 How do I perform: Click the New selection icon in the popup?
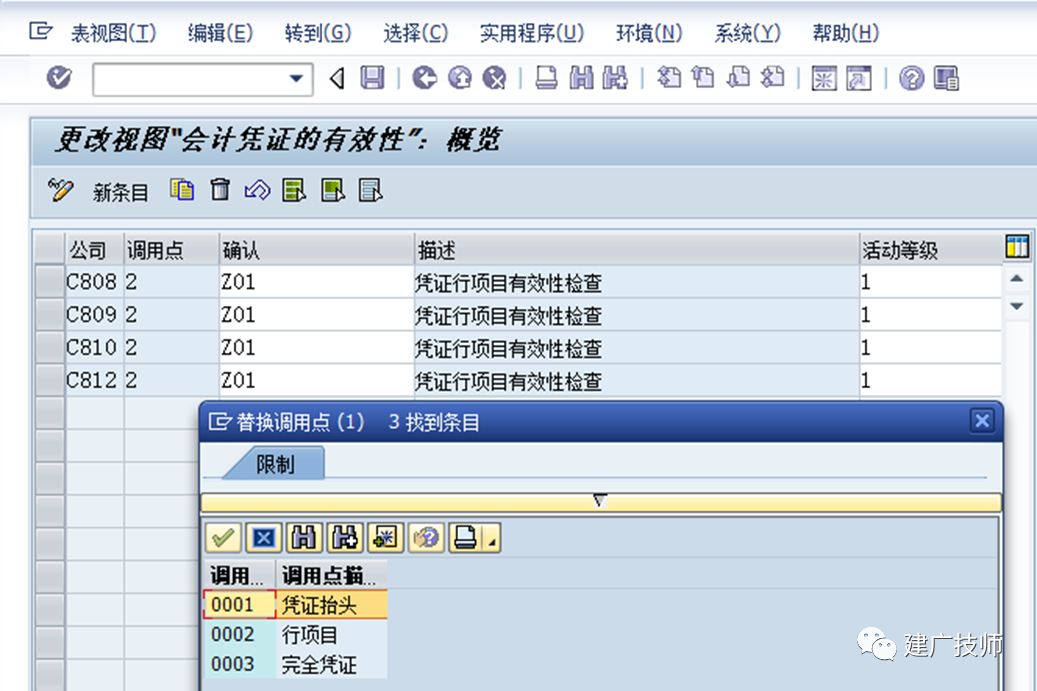pyautogui.click(x=385, y=538)
